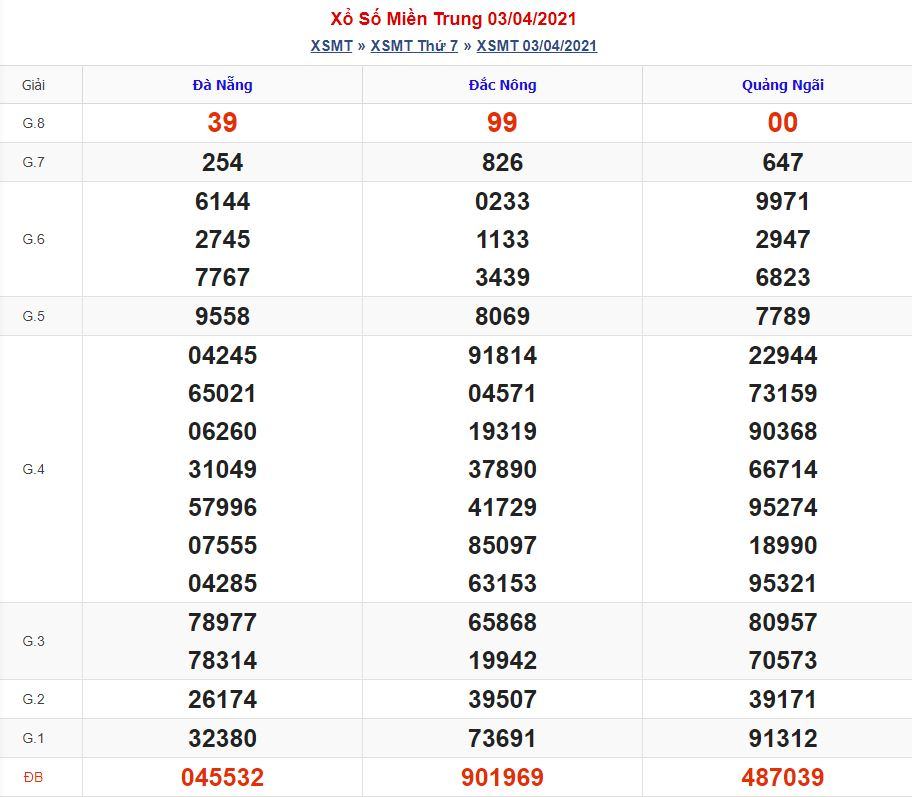Click the number 57996
Viewport: 912px width, 797px height.
223,507
